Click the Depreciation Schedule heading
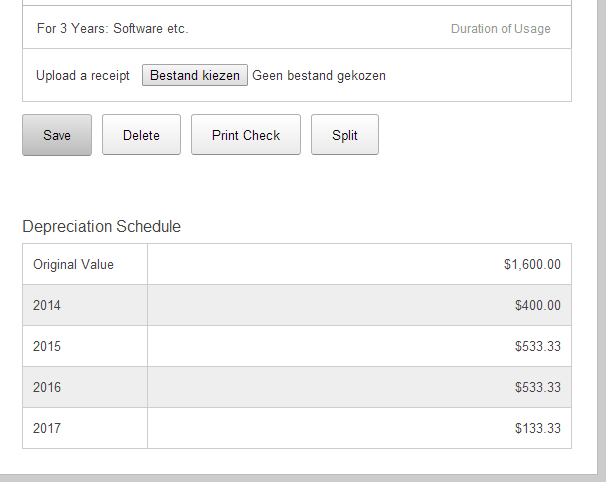Image resolution: width=606 pixels, height=482 pixels. (x=102, y=226)
